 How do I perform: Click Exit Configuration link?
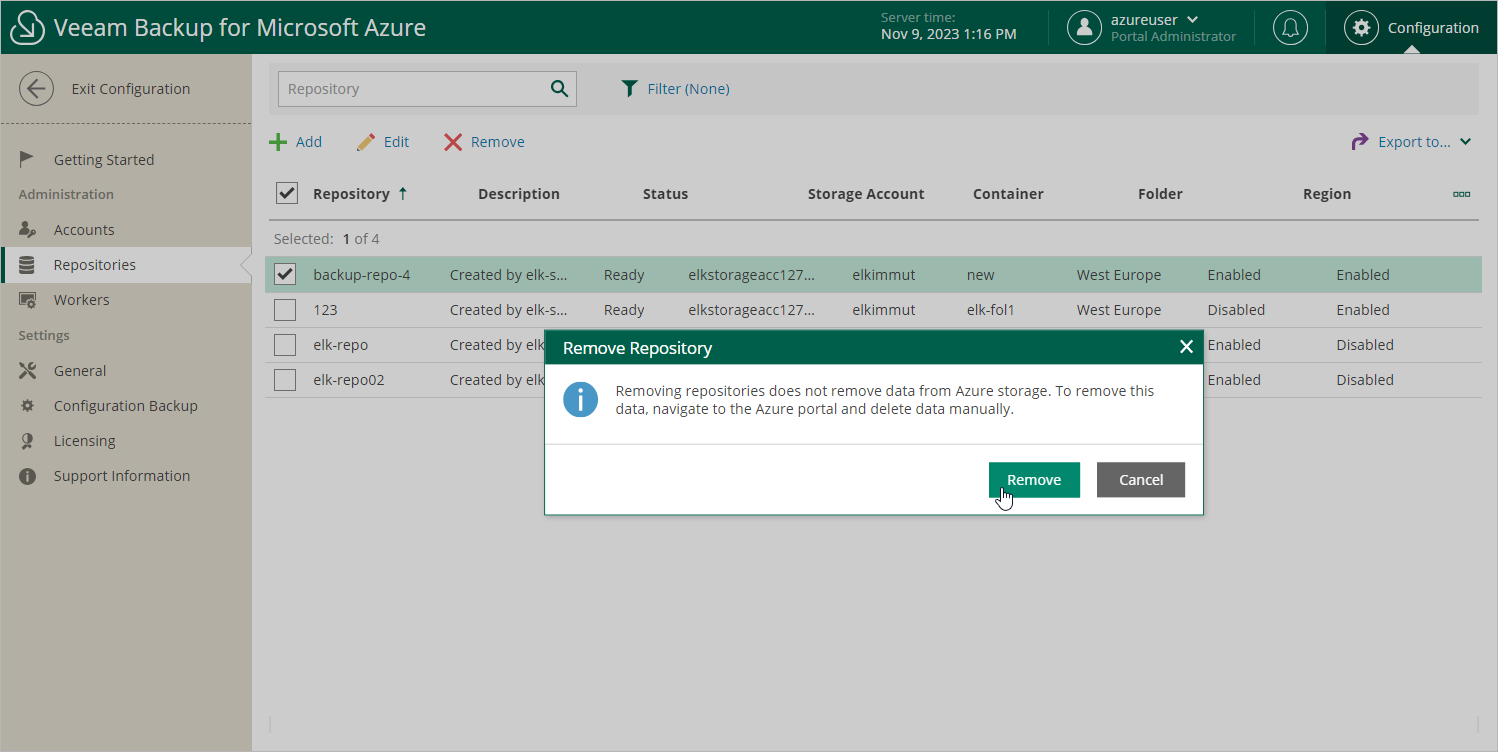click(x=131, y=89)
